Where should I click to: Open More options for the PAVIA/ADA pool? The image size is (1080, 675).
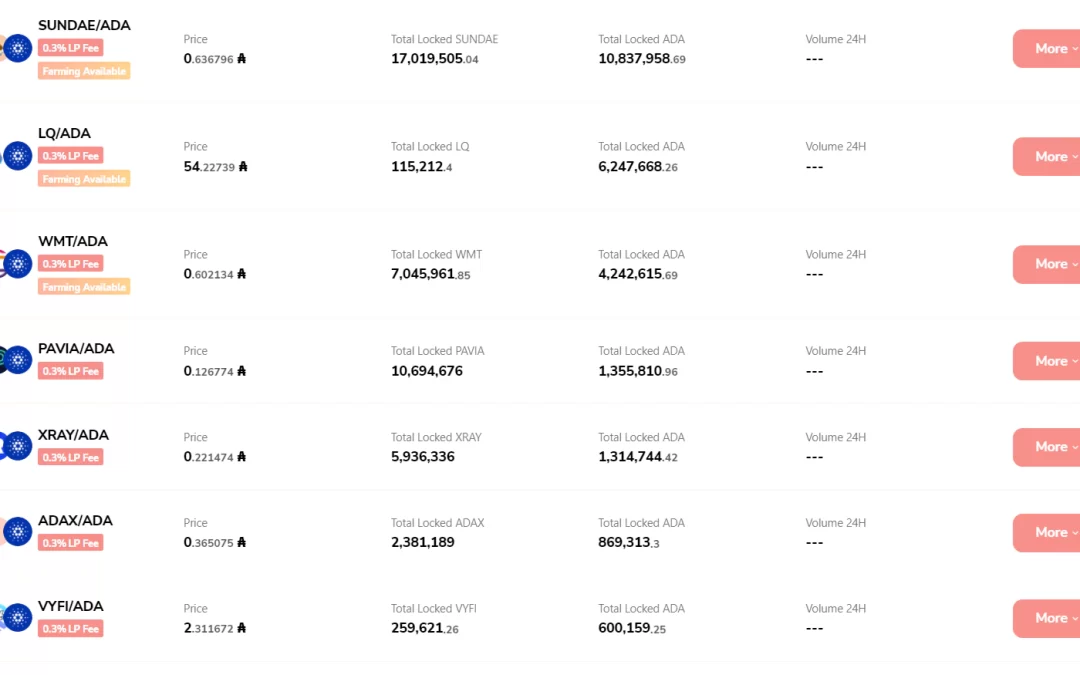pos(1046,361)
